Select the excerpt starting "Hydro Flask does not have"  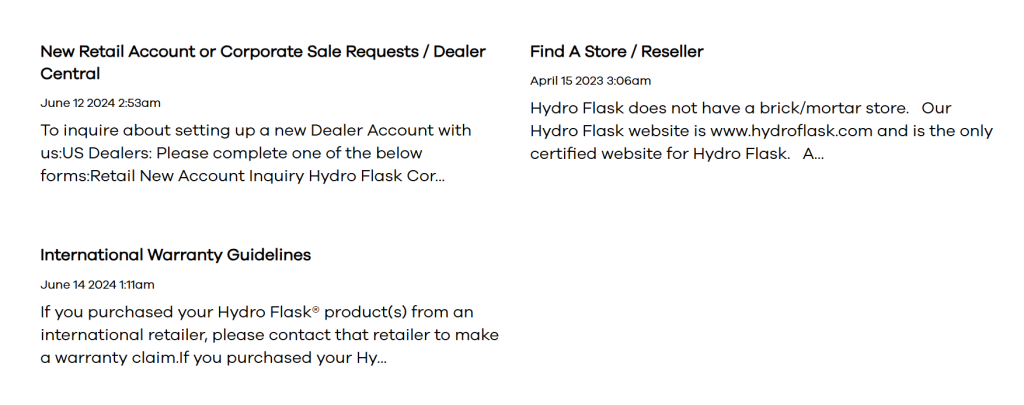760,130
